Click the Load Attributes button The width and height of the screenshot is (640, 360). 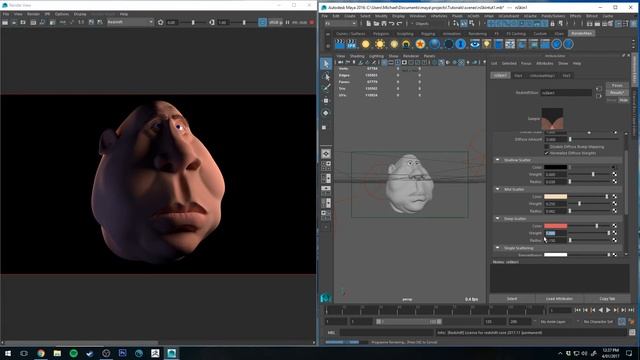tap(559, 299)
